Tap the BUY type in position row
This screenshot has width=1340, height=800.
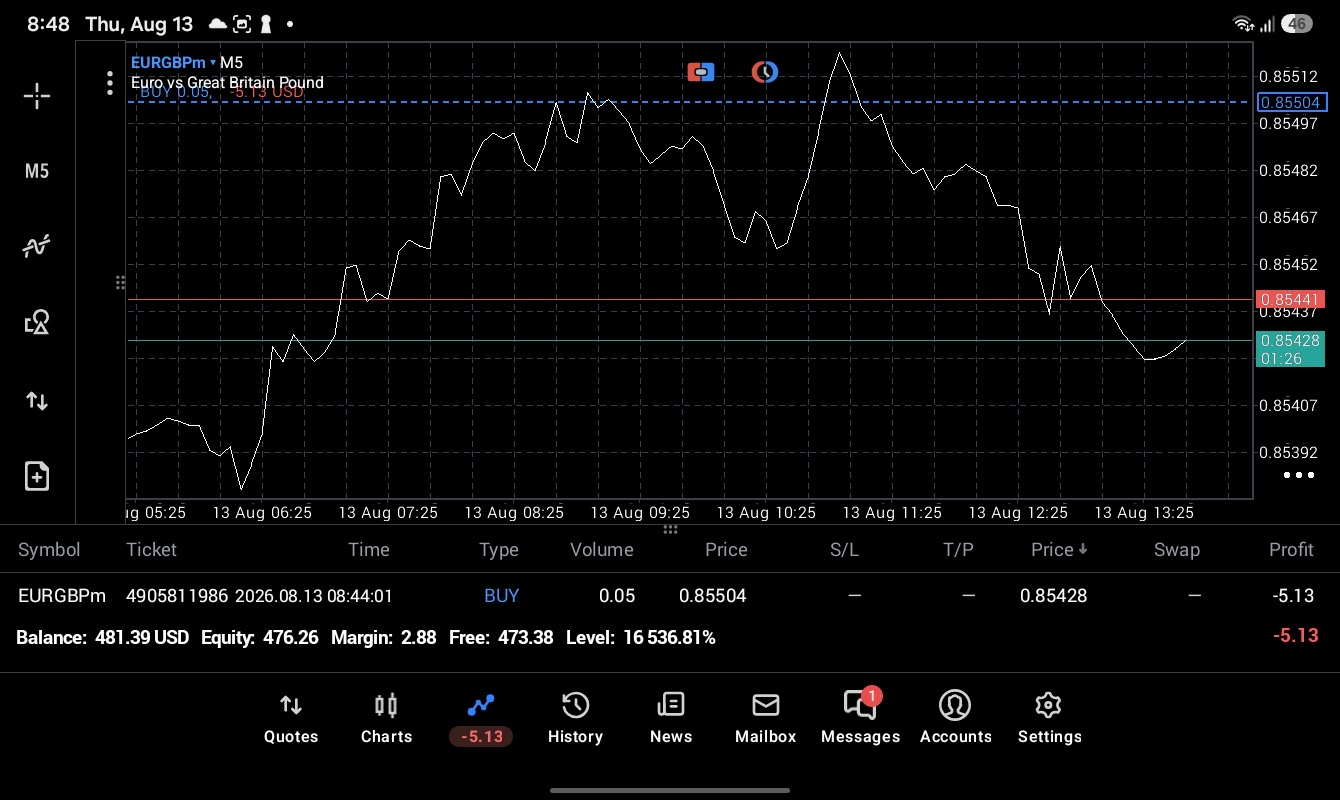501,596
